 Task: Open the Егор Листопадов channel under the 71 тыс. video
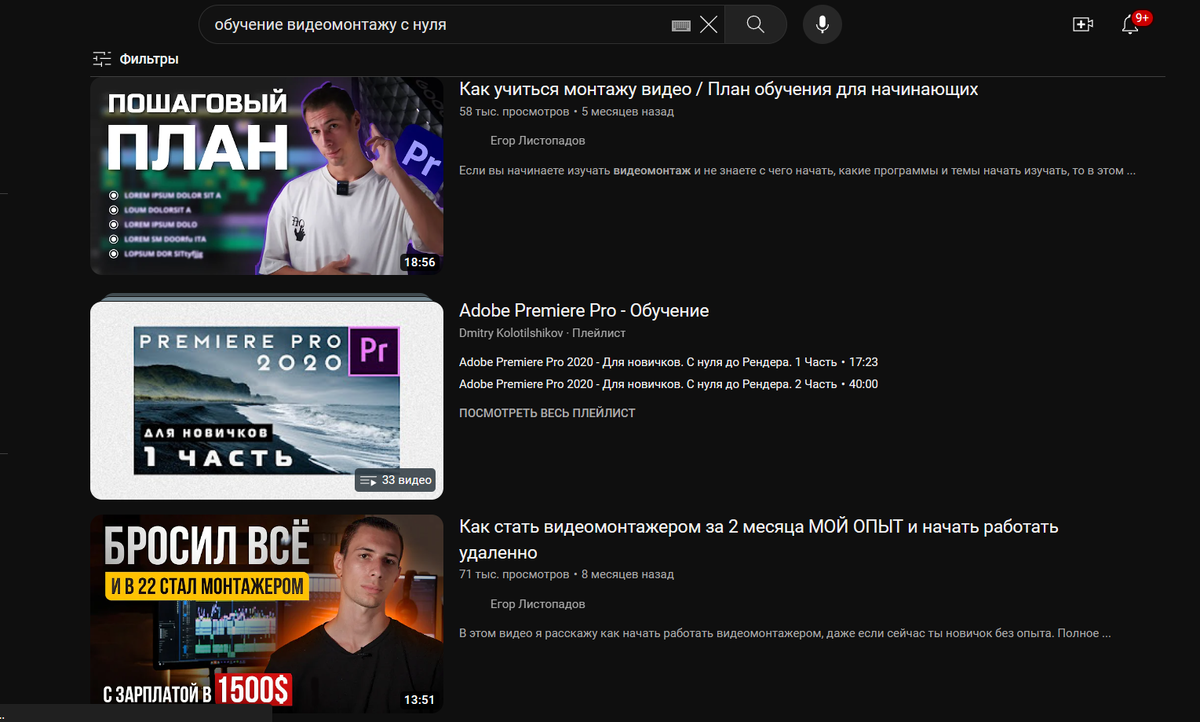(x=537, y=604)
